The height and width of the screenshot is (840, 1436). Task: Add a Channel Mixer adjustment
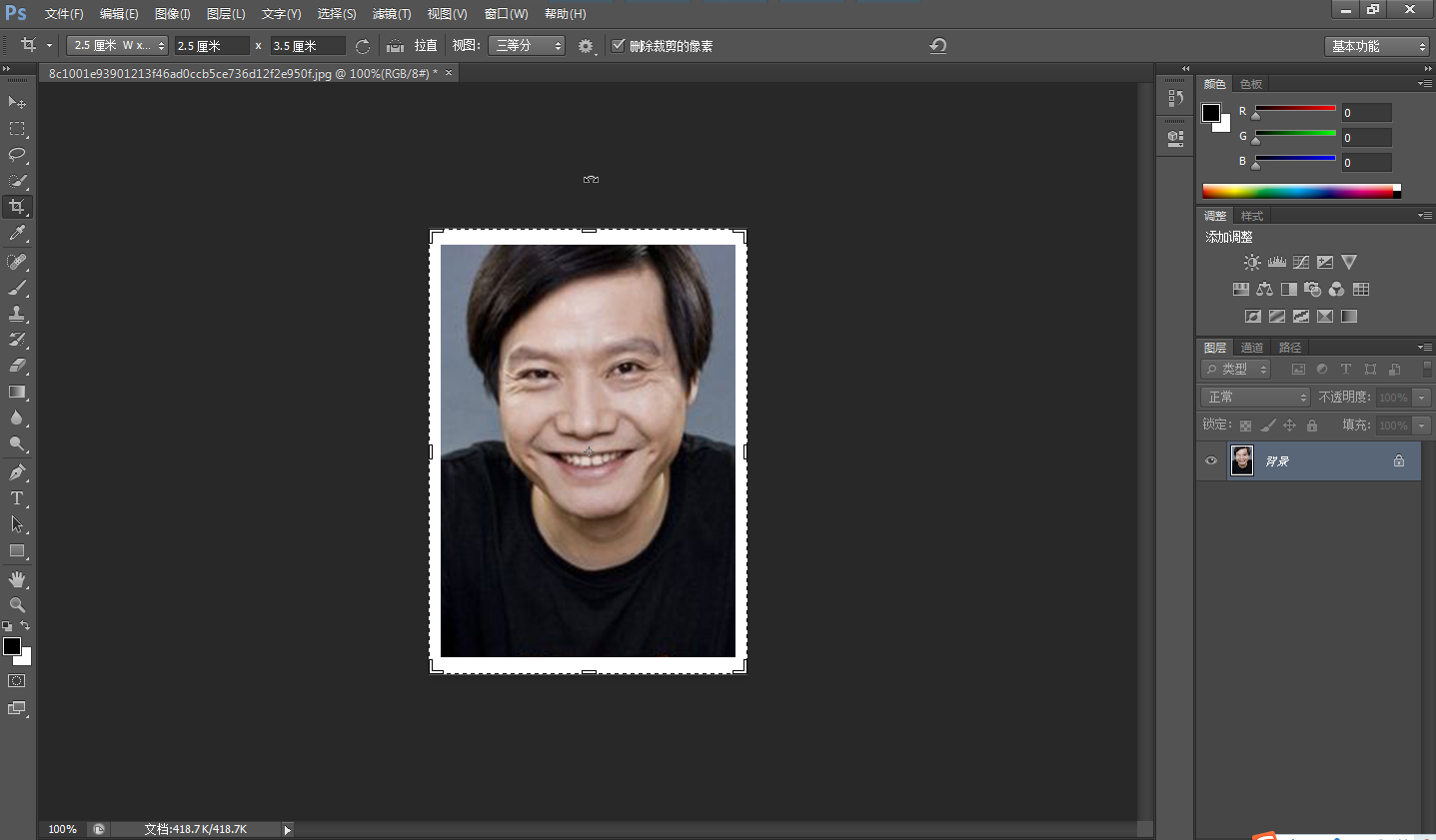(x=1336, y=290)
